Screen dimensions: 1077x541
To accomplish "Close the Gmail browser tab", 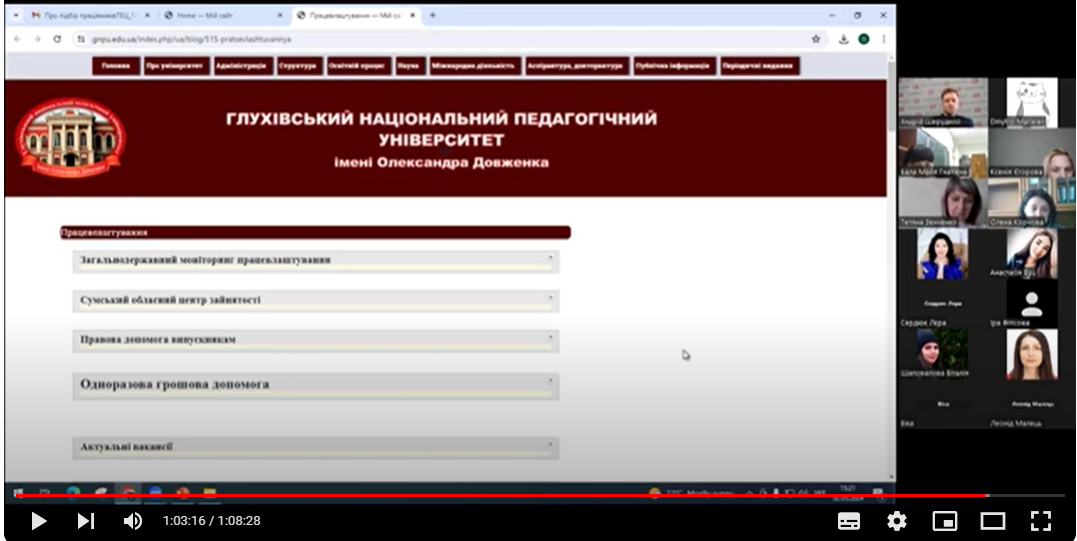I will 147,15.
